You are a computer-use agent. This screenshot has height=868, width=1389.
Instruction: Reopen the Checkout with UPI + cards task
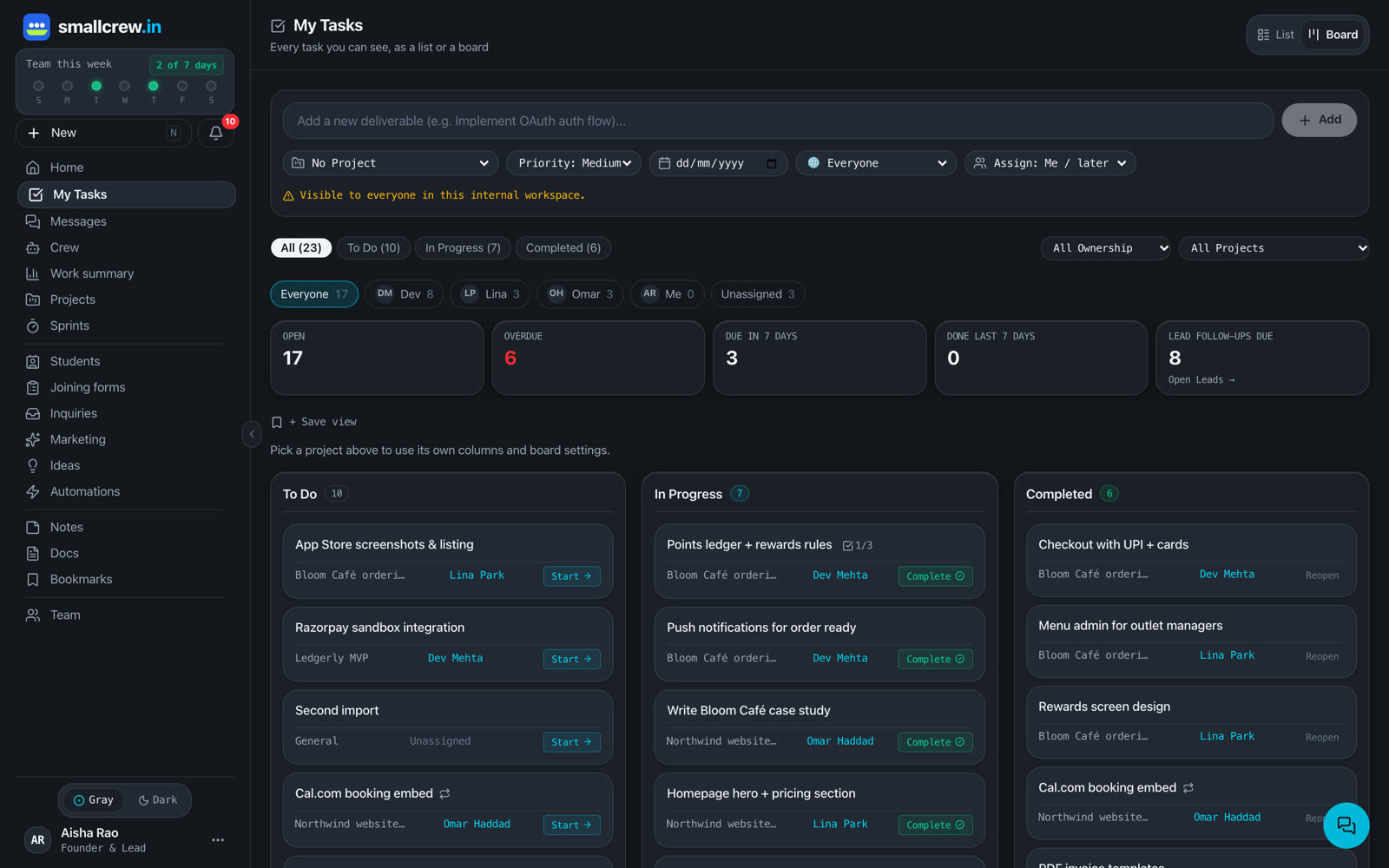1322,575
